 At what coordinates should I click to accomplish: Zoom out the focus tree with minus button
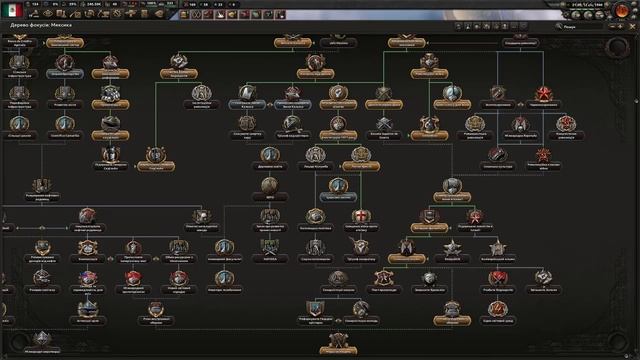[612, 27]
